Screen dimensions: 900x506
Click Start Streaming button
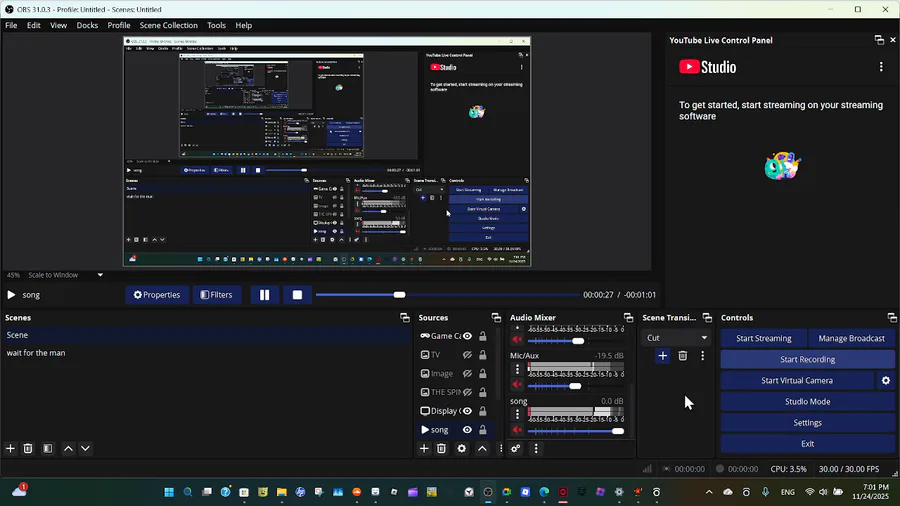pyautogui.click(x=763, y=338)
